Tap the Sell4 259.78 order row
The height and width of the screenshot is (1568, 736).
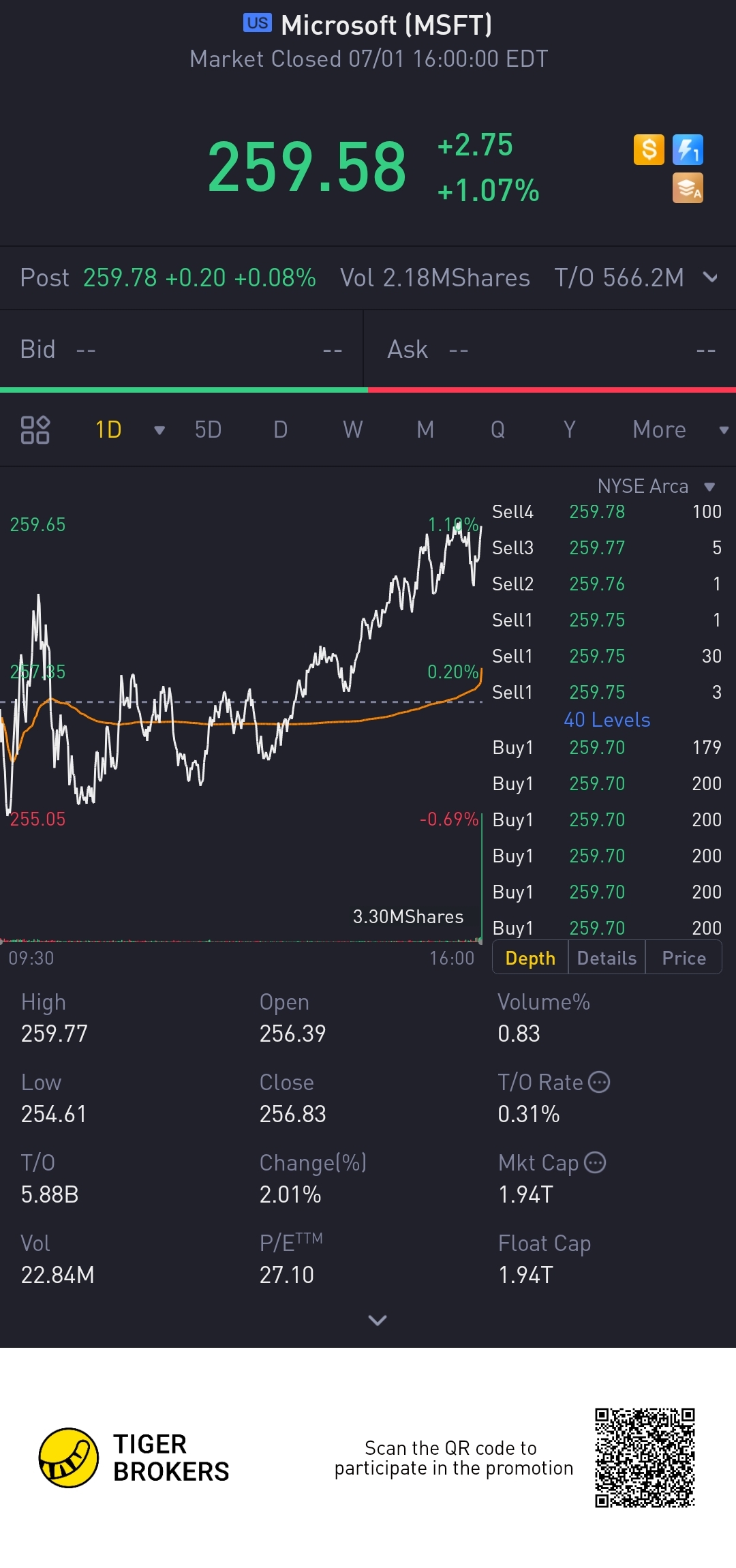click(x=607, y=511)
